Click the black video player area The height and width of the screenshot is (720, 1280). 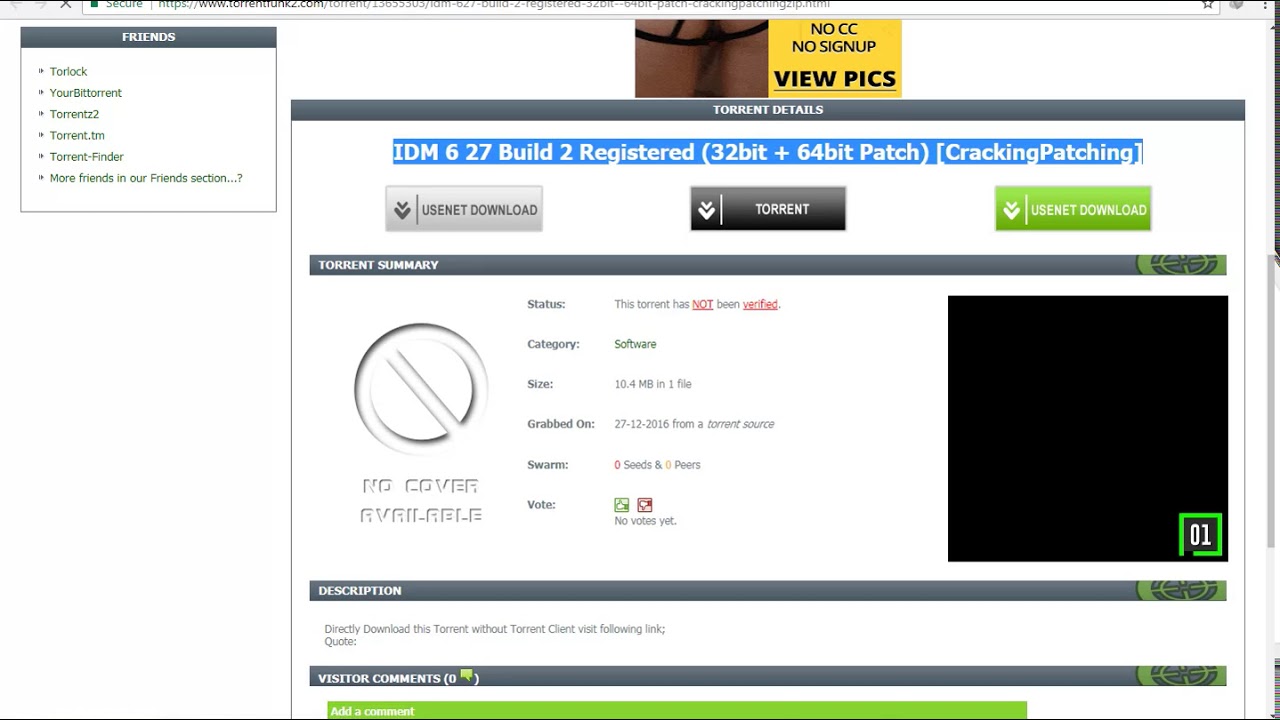click(x=1088, y=428)
